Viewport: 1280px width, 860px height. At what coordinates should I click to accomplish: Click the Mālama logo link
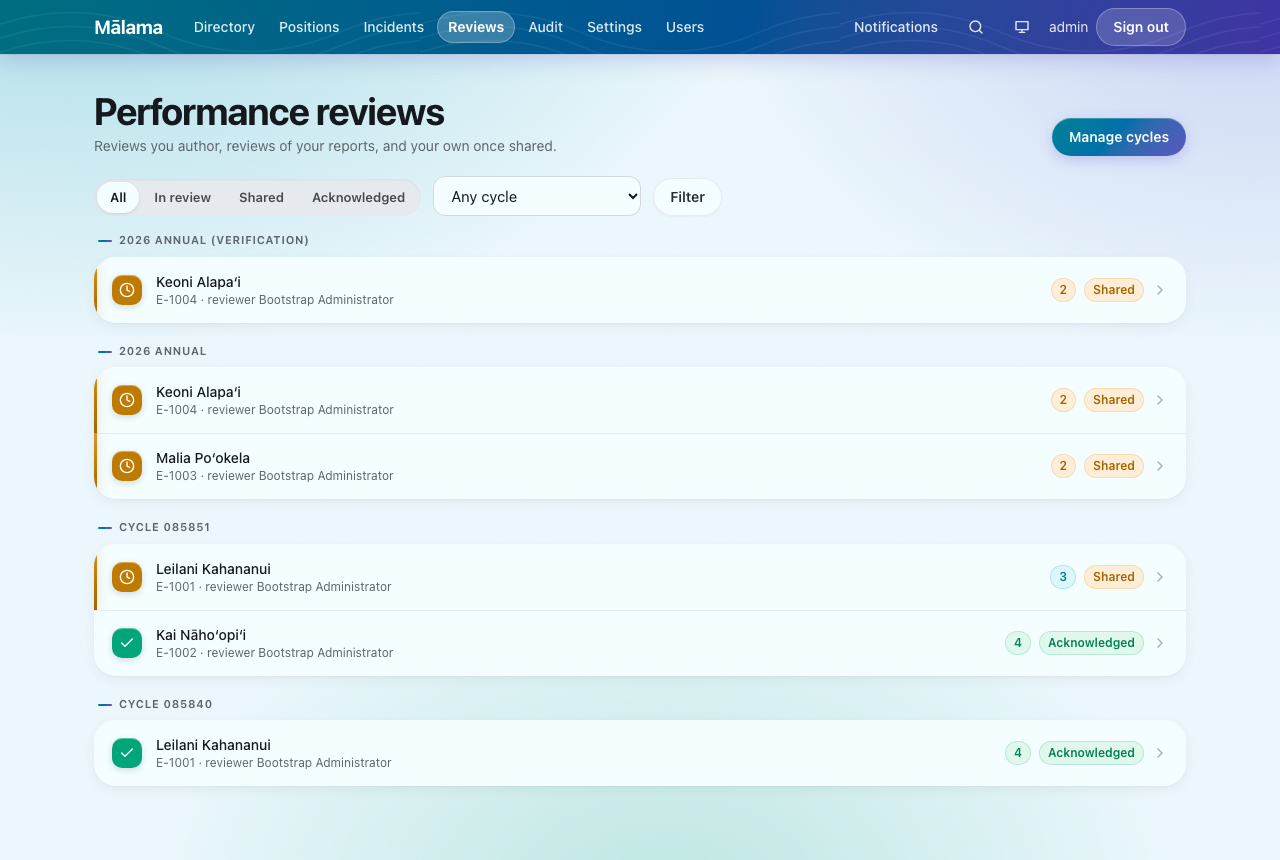[x=128, y=27]
